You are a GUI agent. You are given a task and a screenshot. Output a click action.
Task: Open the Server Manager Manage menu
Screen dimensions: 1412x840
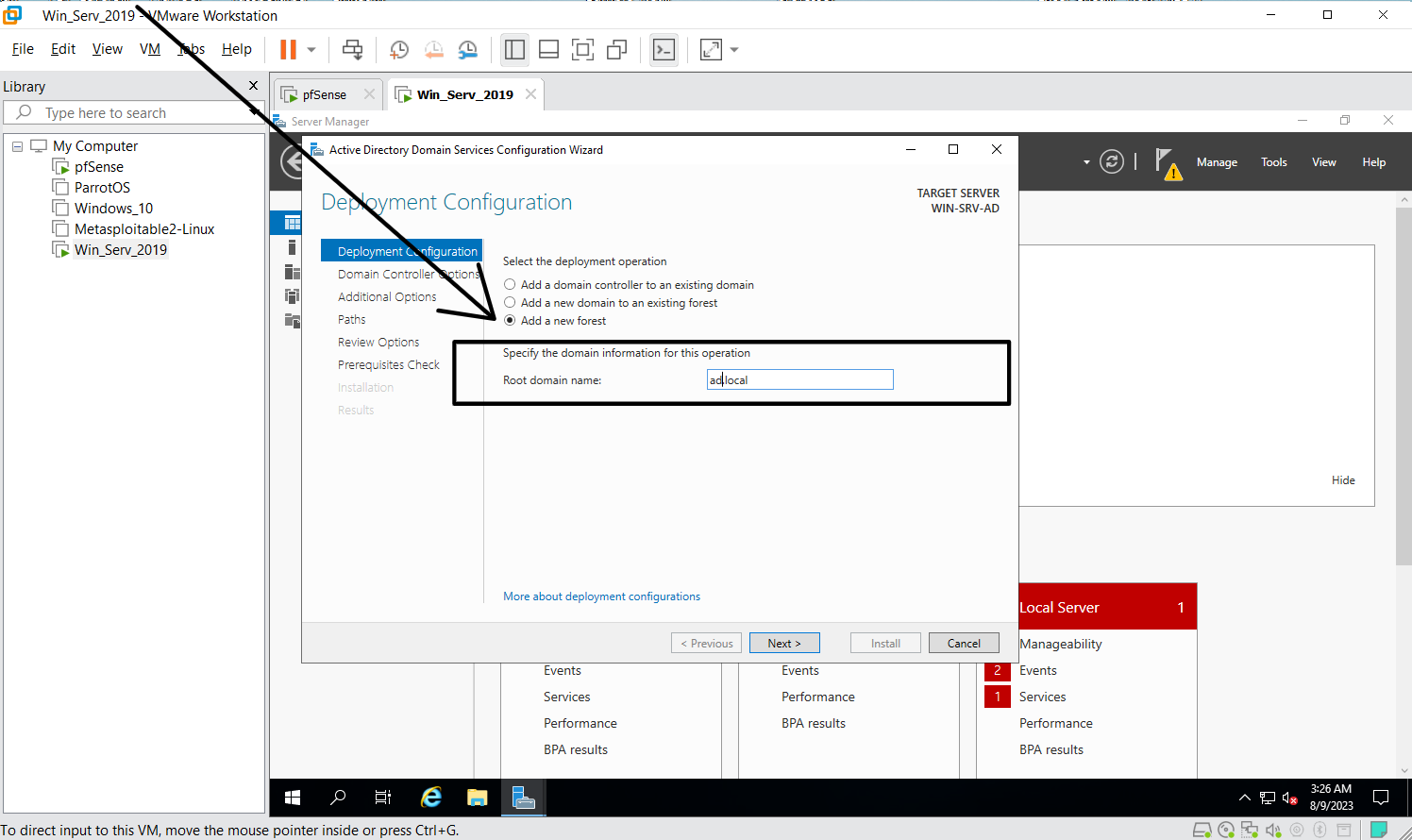pos(1217,162)
